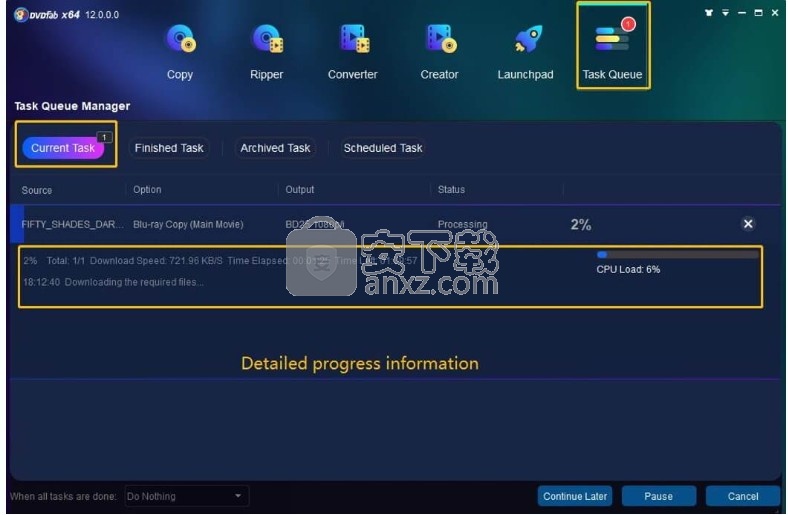The image size is (788, 515).
Task: Open the Copy module
Action: 180,52
